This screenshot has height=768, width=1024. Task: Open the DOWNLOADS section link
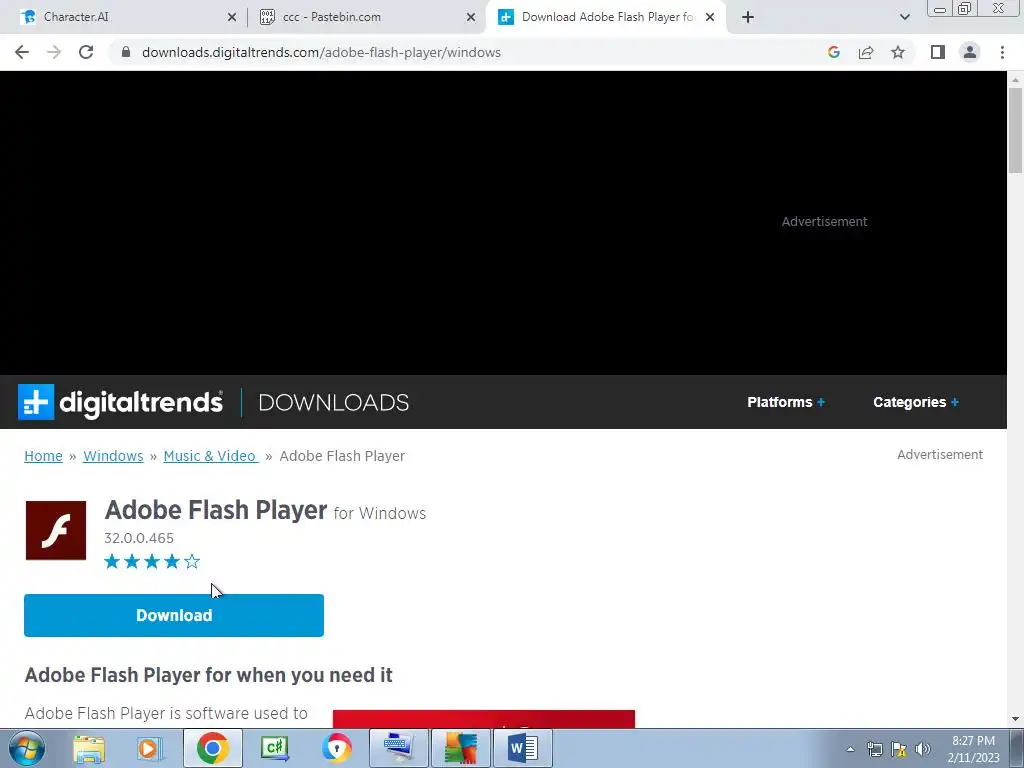(334, 402)
